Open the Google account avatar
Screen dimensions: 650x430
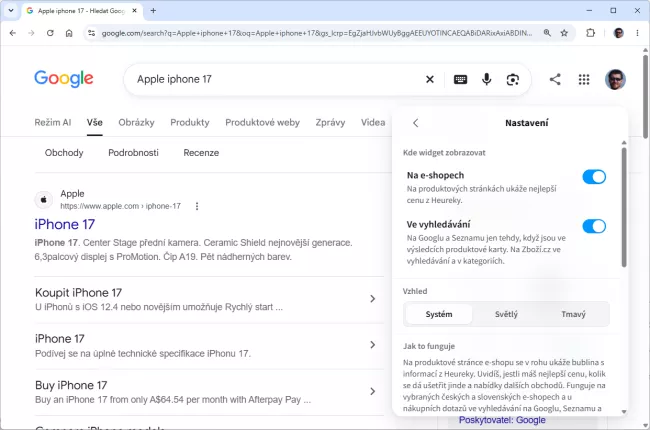pyautogui.click(x=615, y=79)
